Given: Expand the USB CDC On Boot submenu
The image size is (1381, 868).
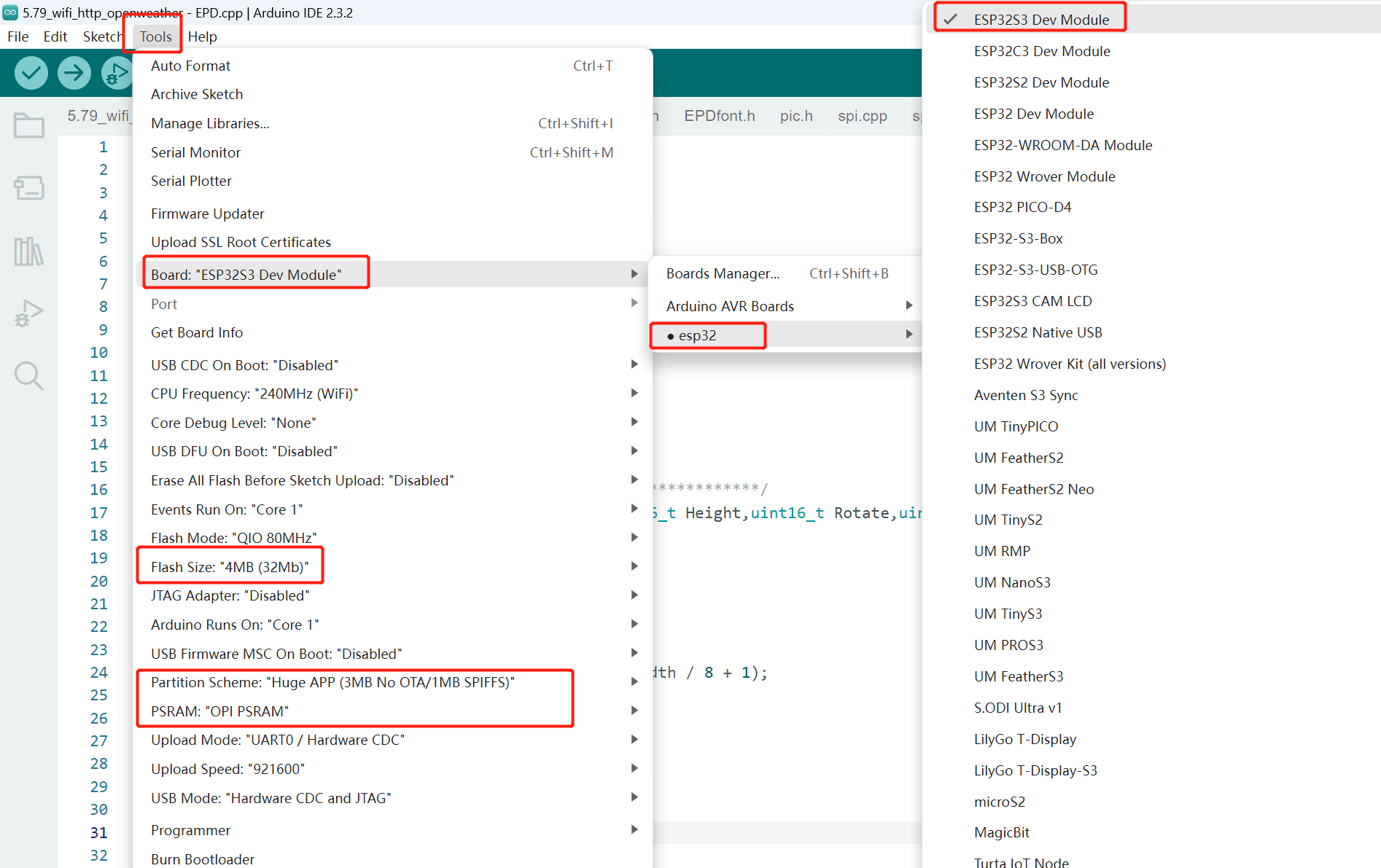Looking at the screenshot, I should pos(392,365).
